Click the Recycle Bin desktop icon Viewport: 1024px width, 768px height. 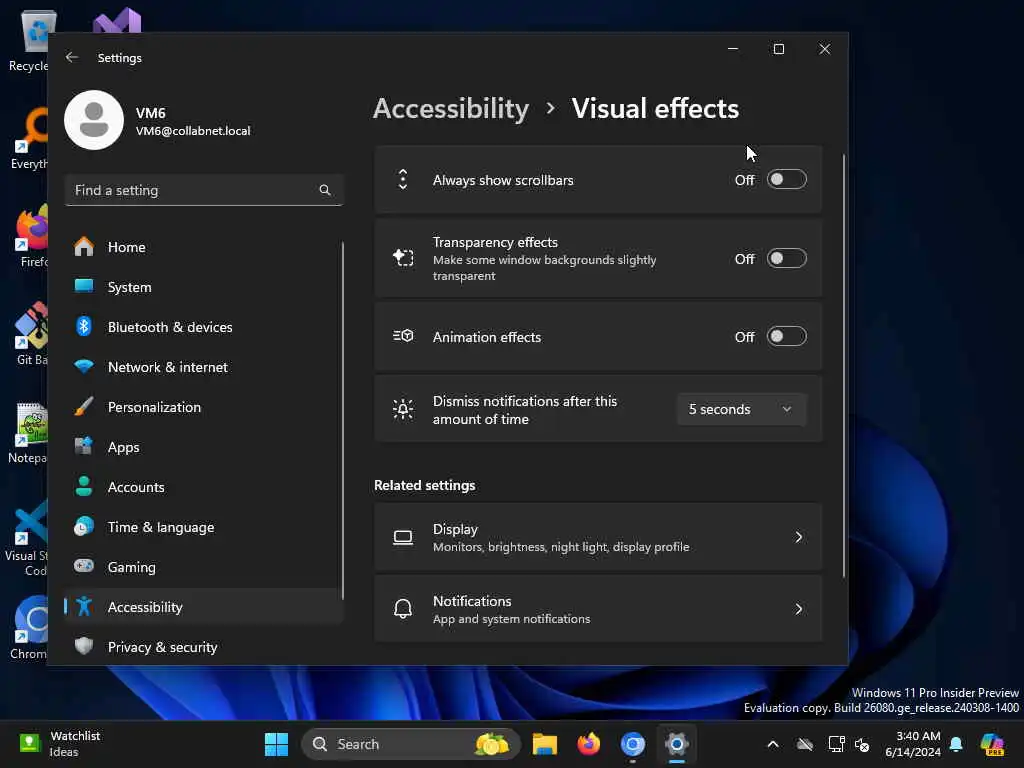pyautogui.click(x=29, y=40)
